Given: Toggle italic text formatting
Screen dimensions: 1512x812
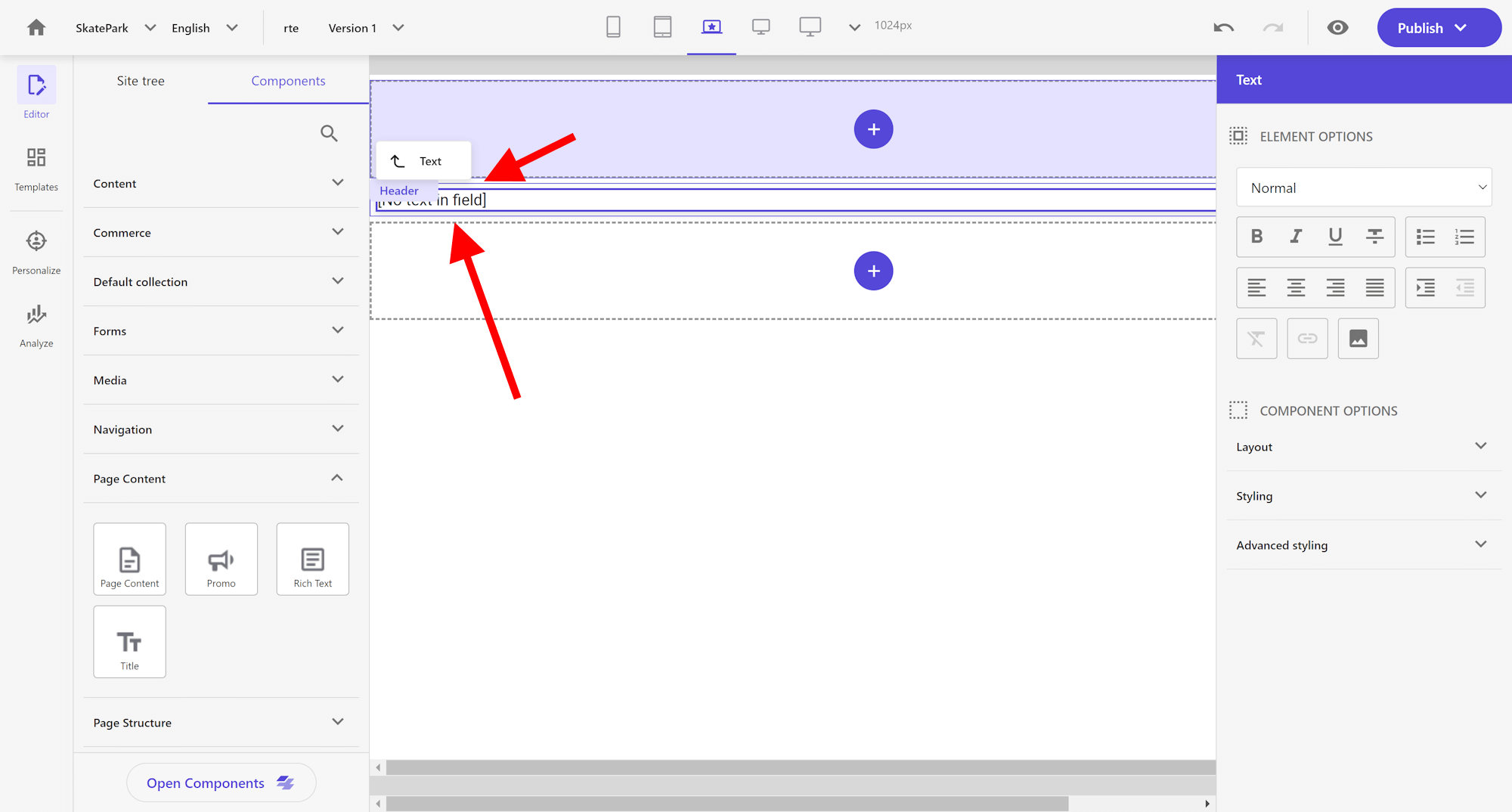Looking at the screenshot, I should (x=1296, y=237).
